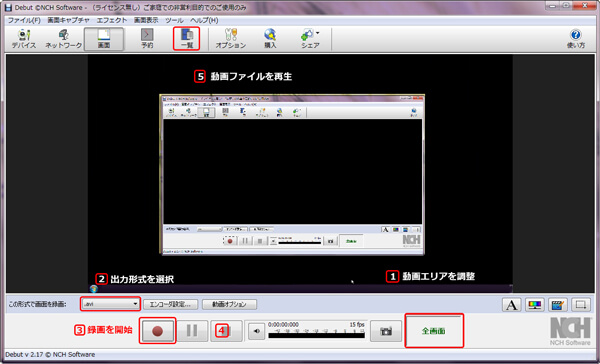The height and width of the screenshot is (364, 600).
Task: Click the シェア (Share) toolbar icon
Action: [x=309, y=39]
